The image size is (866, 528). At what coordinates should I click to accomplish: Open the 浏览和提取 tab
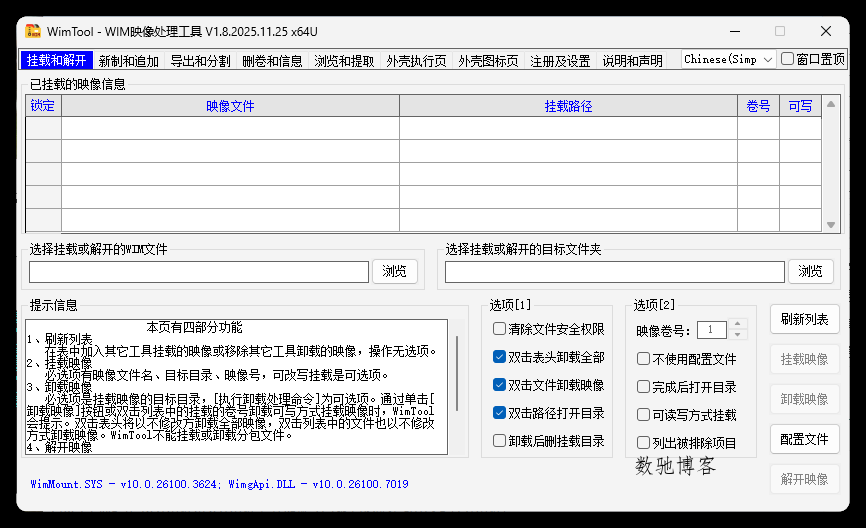(x=345, y=60)
